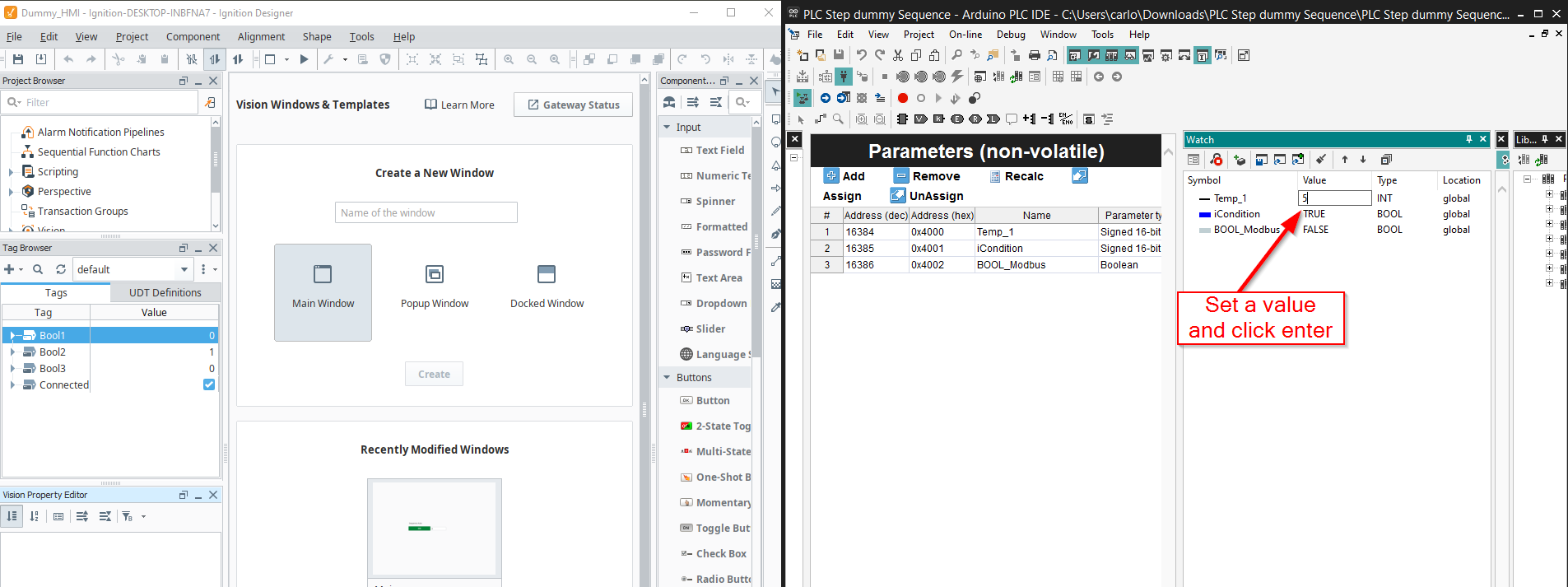The image size is (1568, 587).
Task: Click the redo icon in Arduino PLC IDE
Action: [879, 55]
